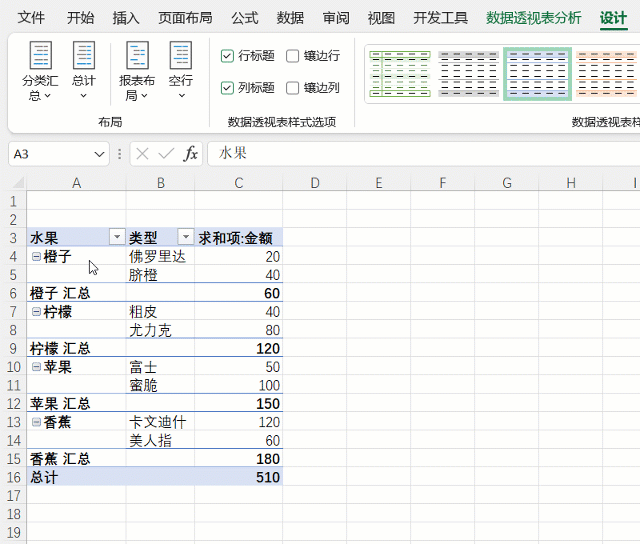Click the confirm checkmark in formula bar
This screenshot has width=640, height=544.
(166, 154)
